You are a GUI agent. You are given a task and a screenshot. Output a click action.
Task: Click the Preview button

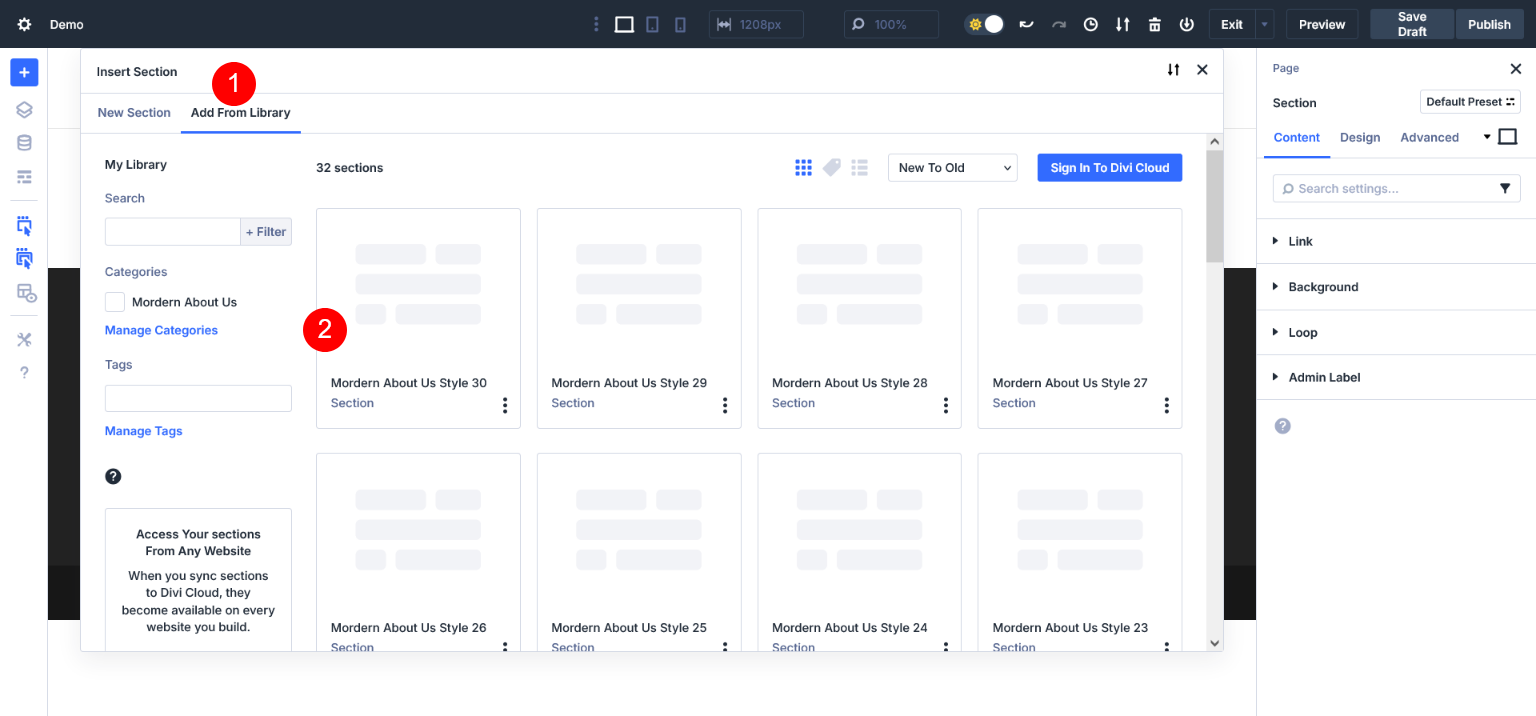point(1322,24)
